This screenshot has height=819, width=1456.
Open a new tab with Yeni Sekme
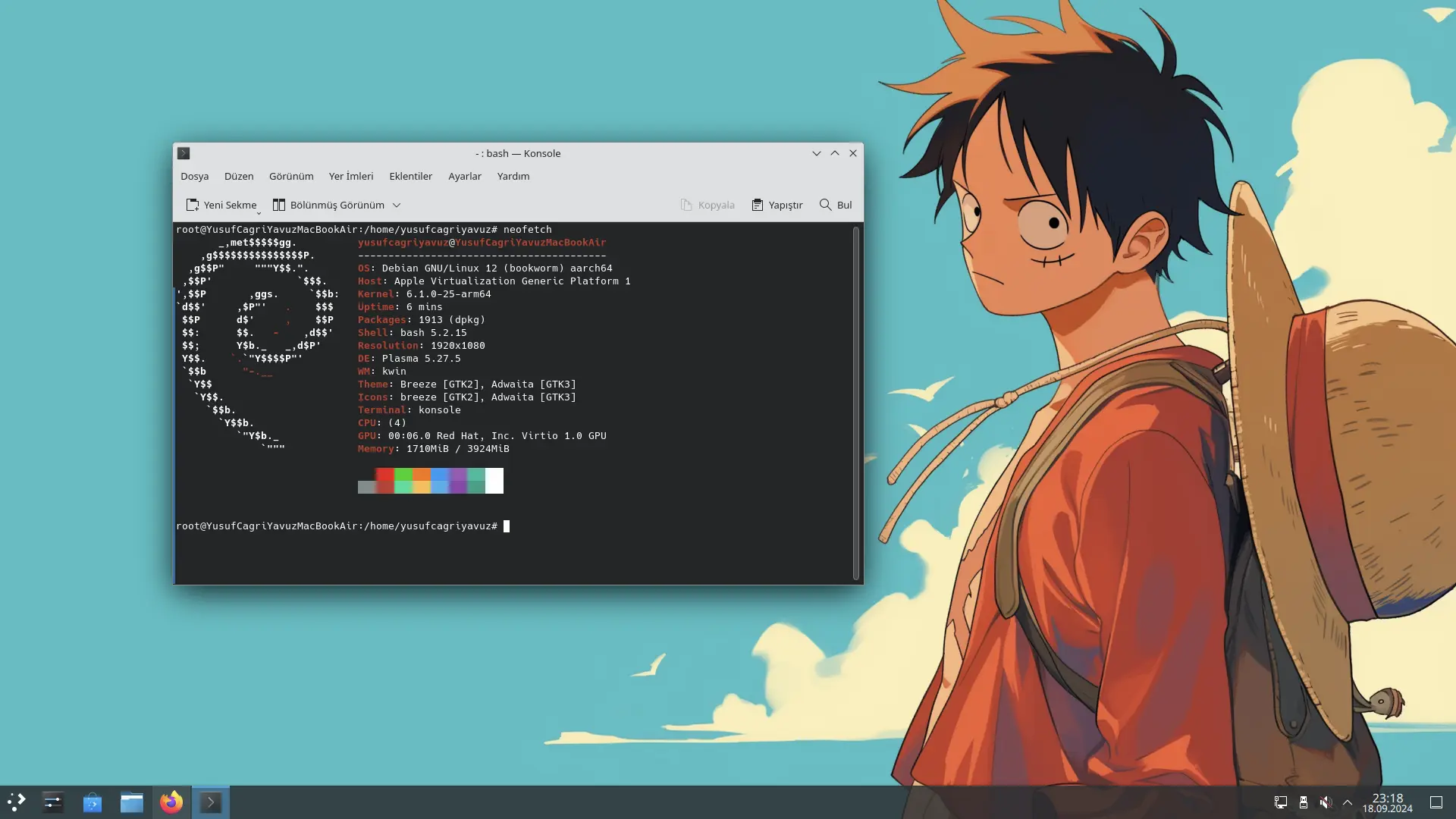pyautogui.click(x=221, y=205)
